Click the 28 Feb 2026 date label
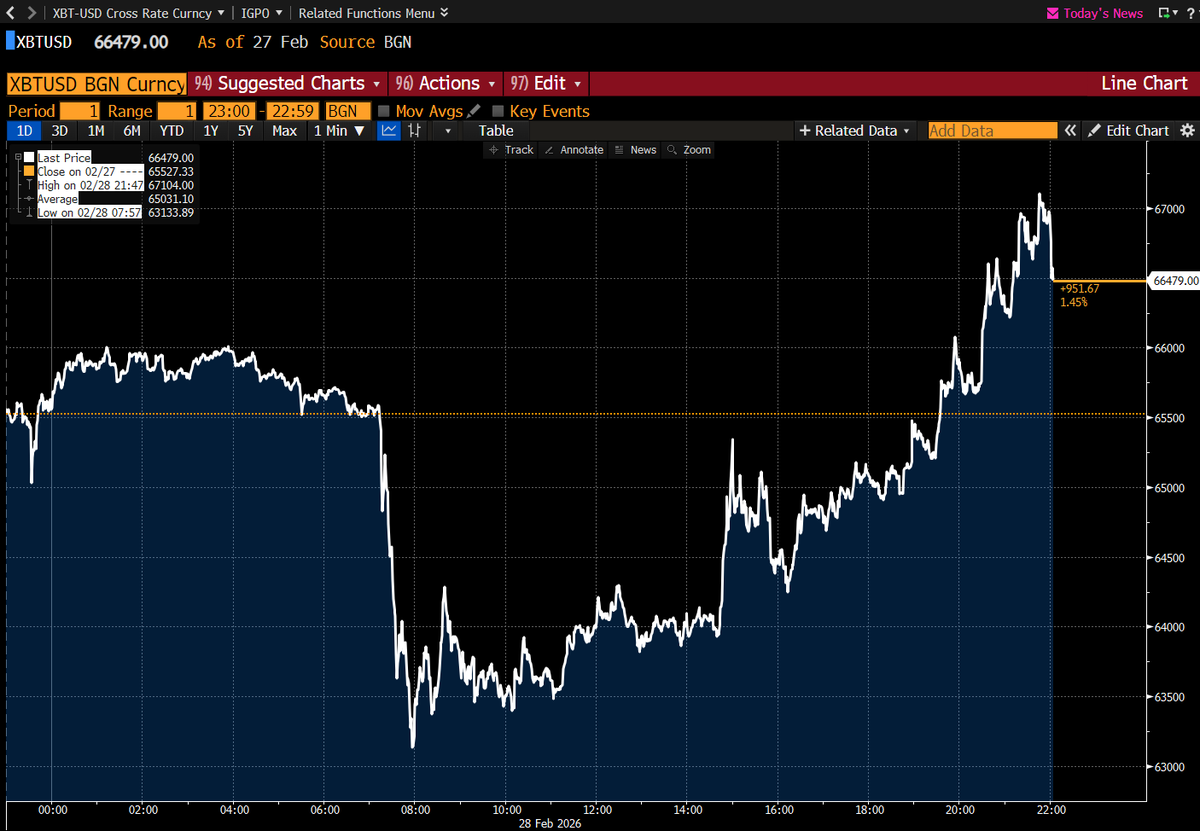 click(551, 823)
